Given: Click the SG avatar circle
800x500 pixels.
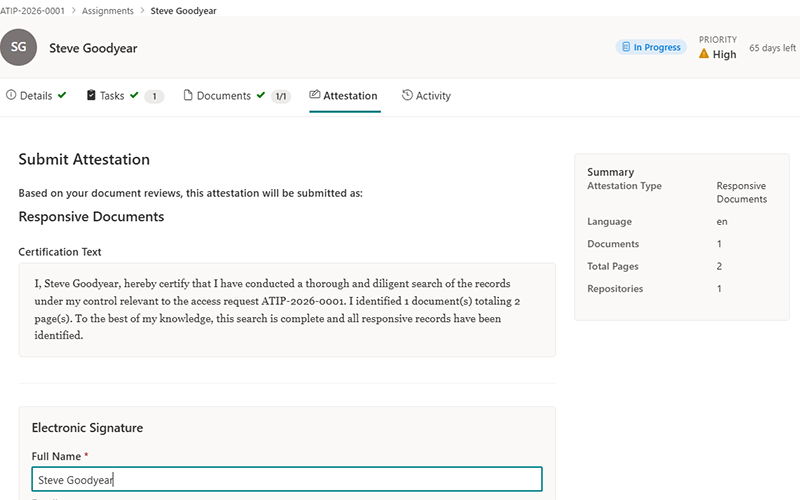Looking at the screenshot, I should coord(18,47).
